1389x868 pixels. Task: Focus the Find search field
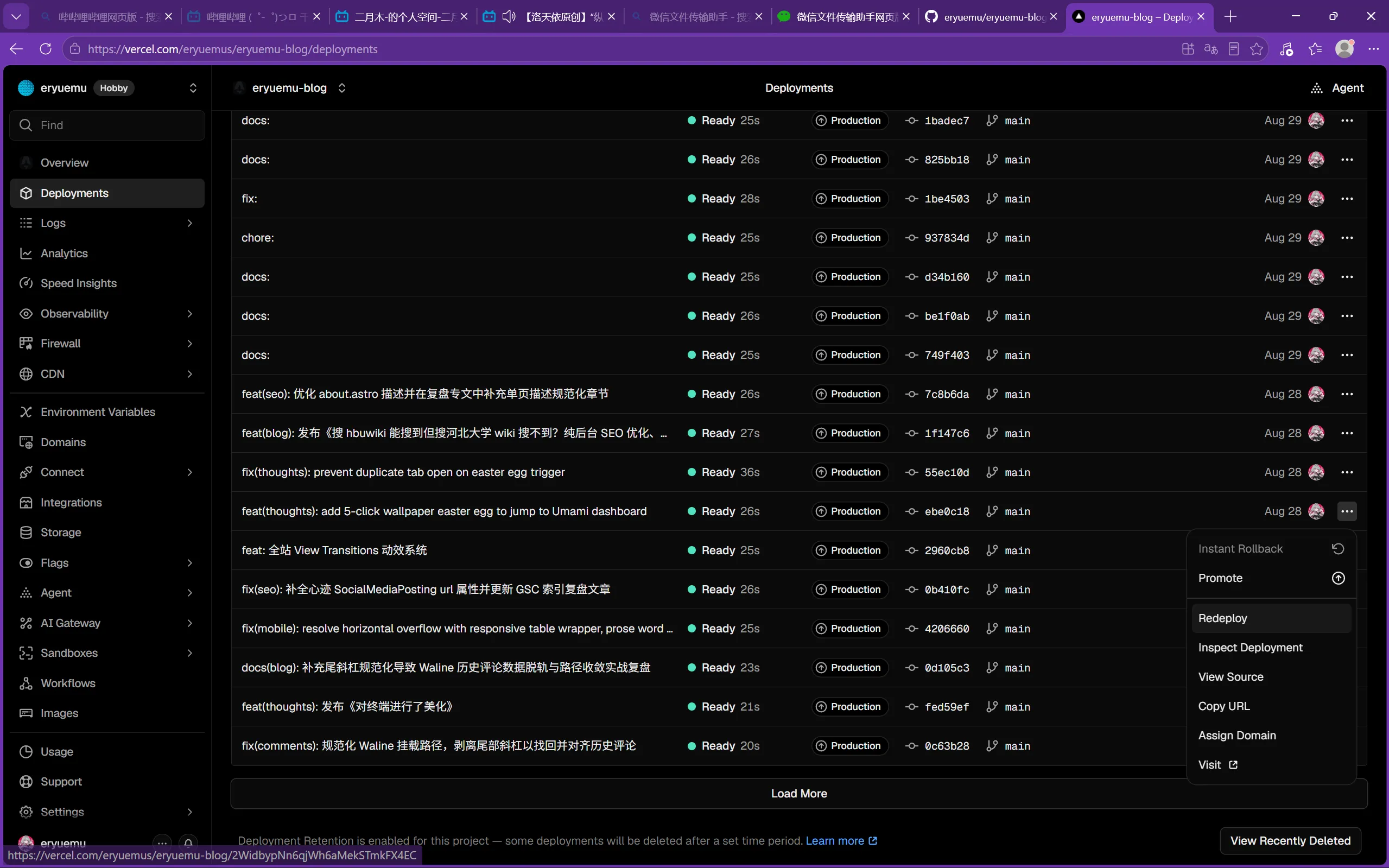[x=107, y=125]
